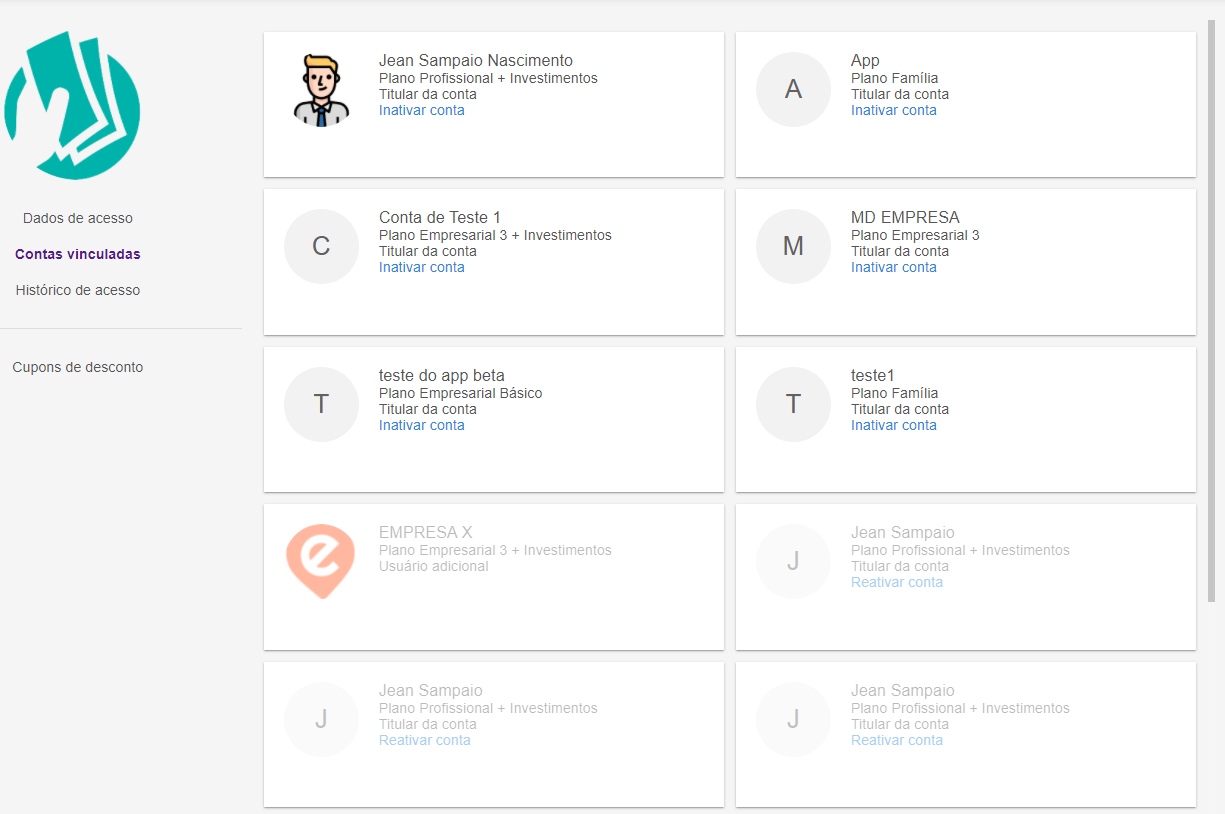Inativar conta for teste do app beta
This screenshot has width=1225, height=814.
click(421, 425)
